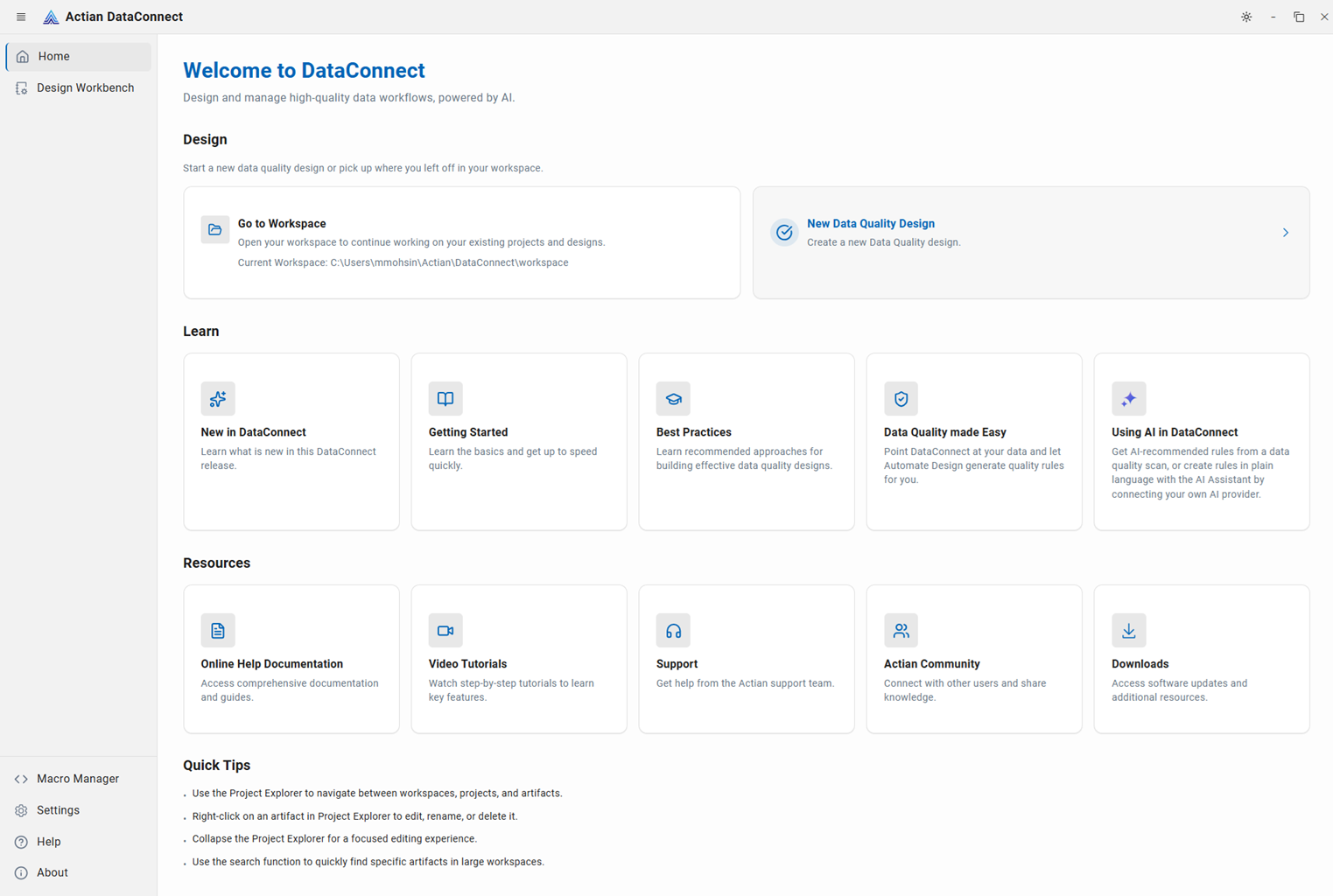
Task: Open the Best Practices card title
Action: point(694,432)
